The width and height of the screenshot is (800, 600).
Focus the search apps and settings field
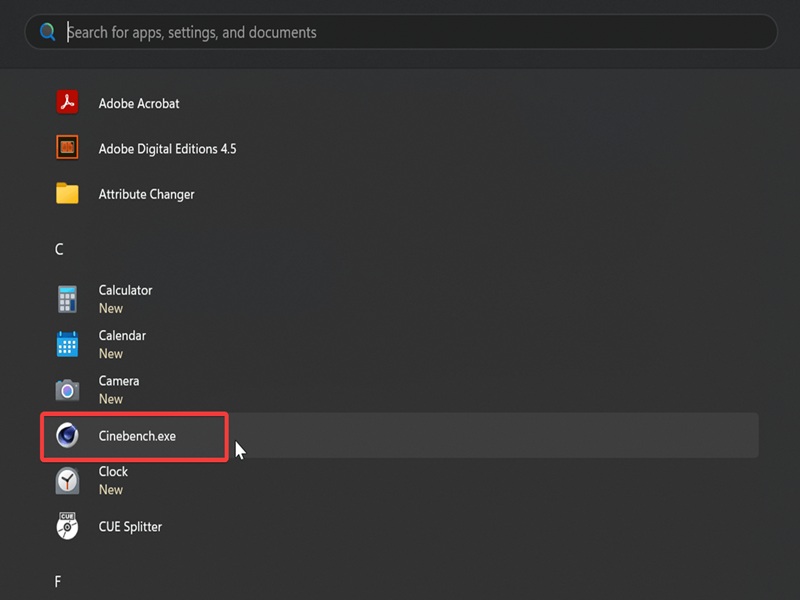click(x=401, y=32)
